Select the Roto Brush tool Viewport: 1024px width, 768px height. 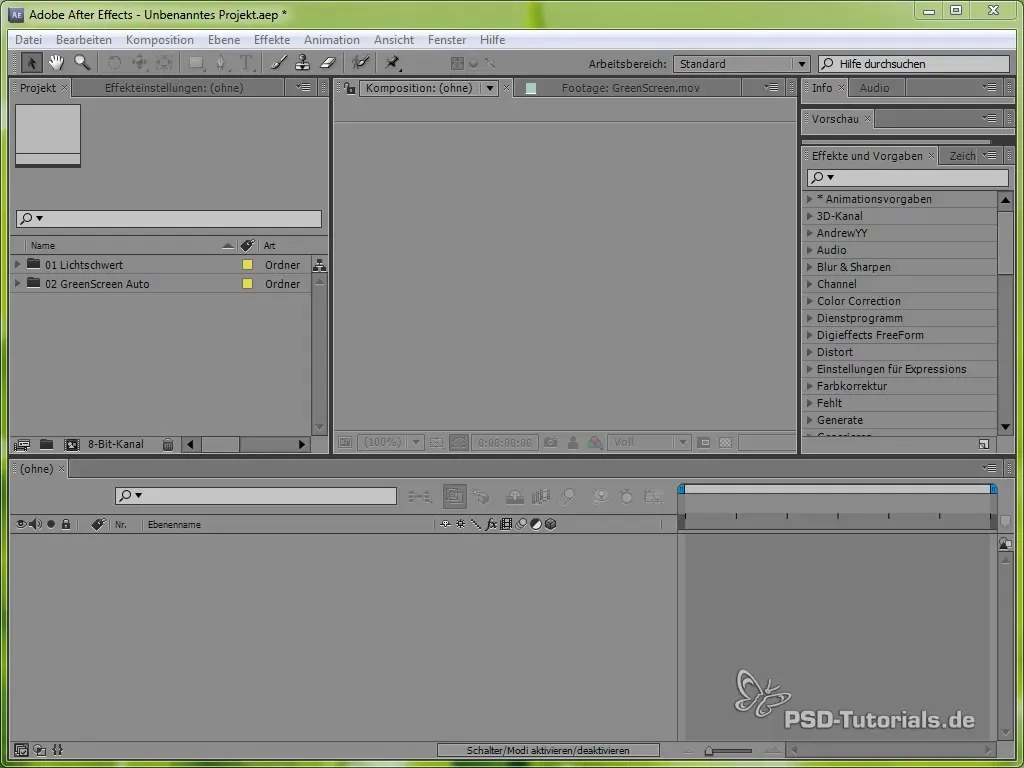360,63
